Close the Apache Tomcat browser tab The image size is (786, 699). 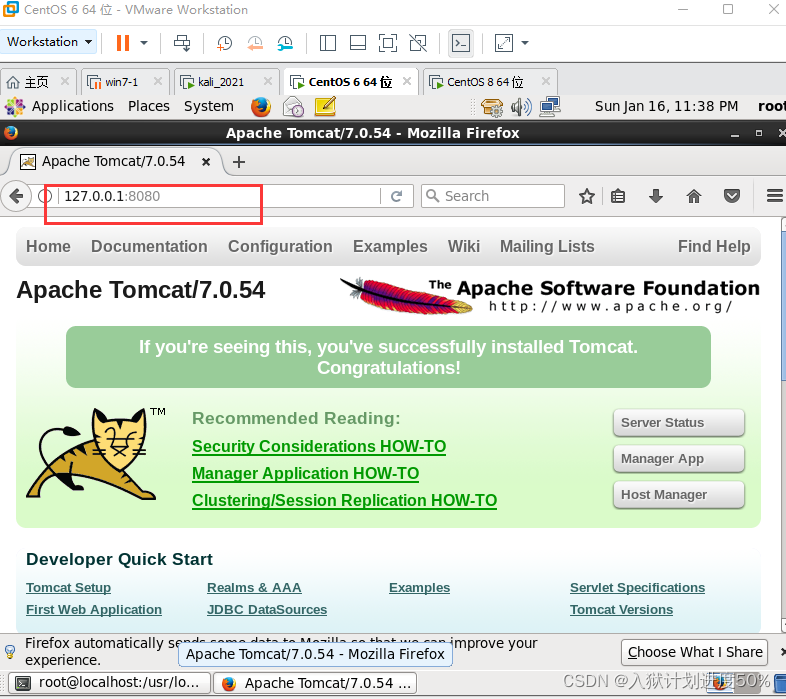click(206, 162)
